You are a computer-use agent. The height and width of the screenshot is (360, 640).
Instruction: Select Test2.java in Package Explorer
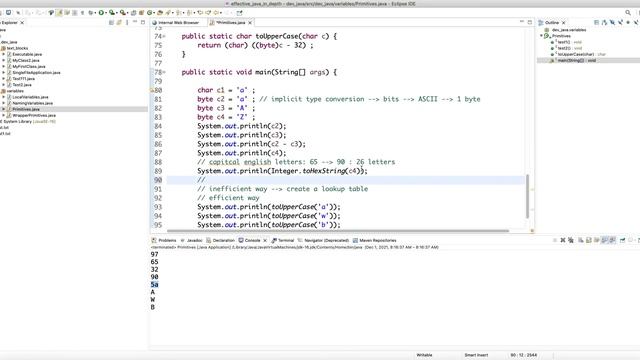[x=22, y=85]
